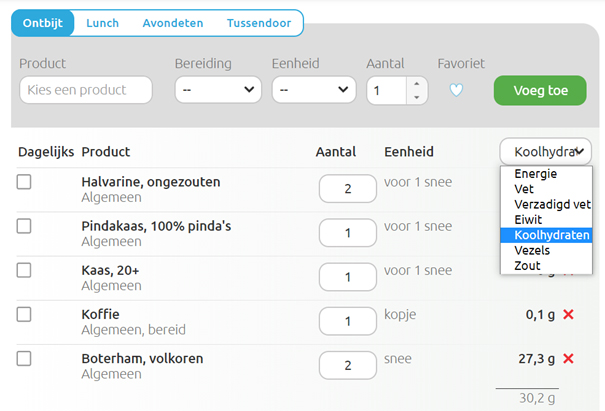Choose Eiwit in the dropdown list

point(531,220)
